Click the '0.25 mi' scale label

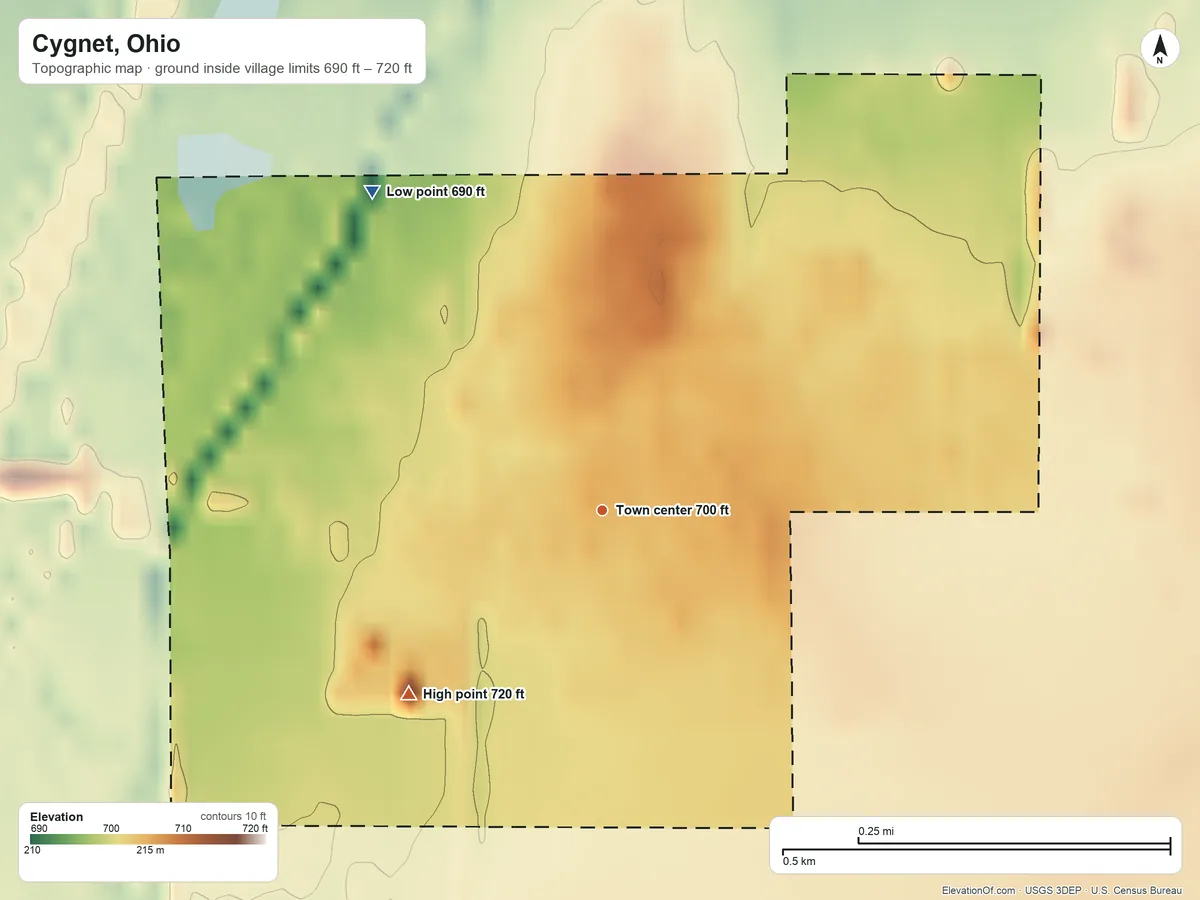(x=876, y=832)
